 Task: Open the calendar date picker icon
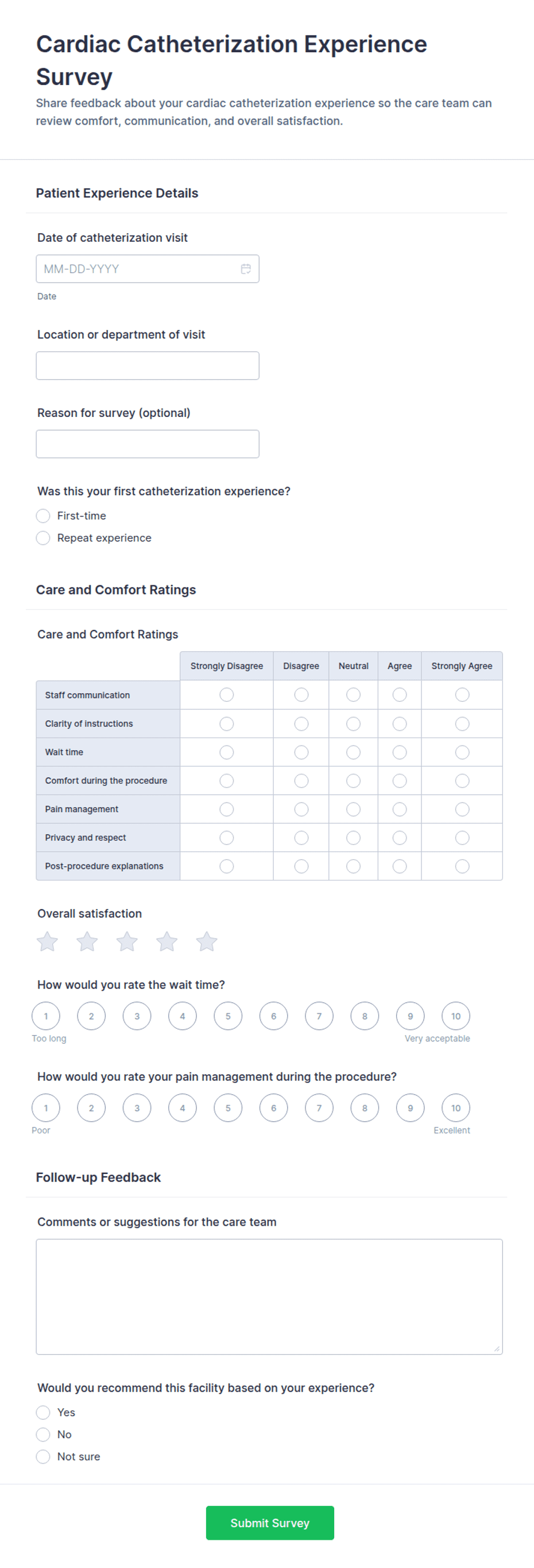246,269
